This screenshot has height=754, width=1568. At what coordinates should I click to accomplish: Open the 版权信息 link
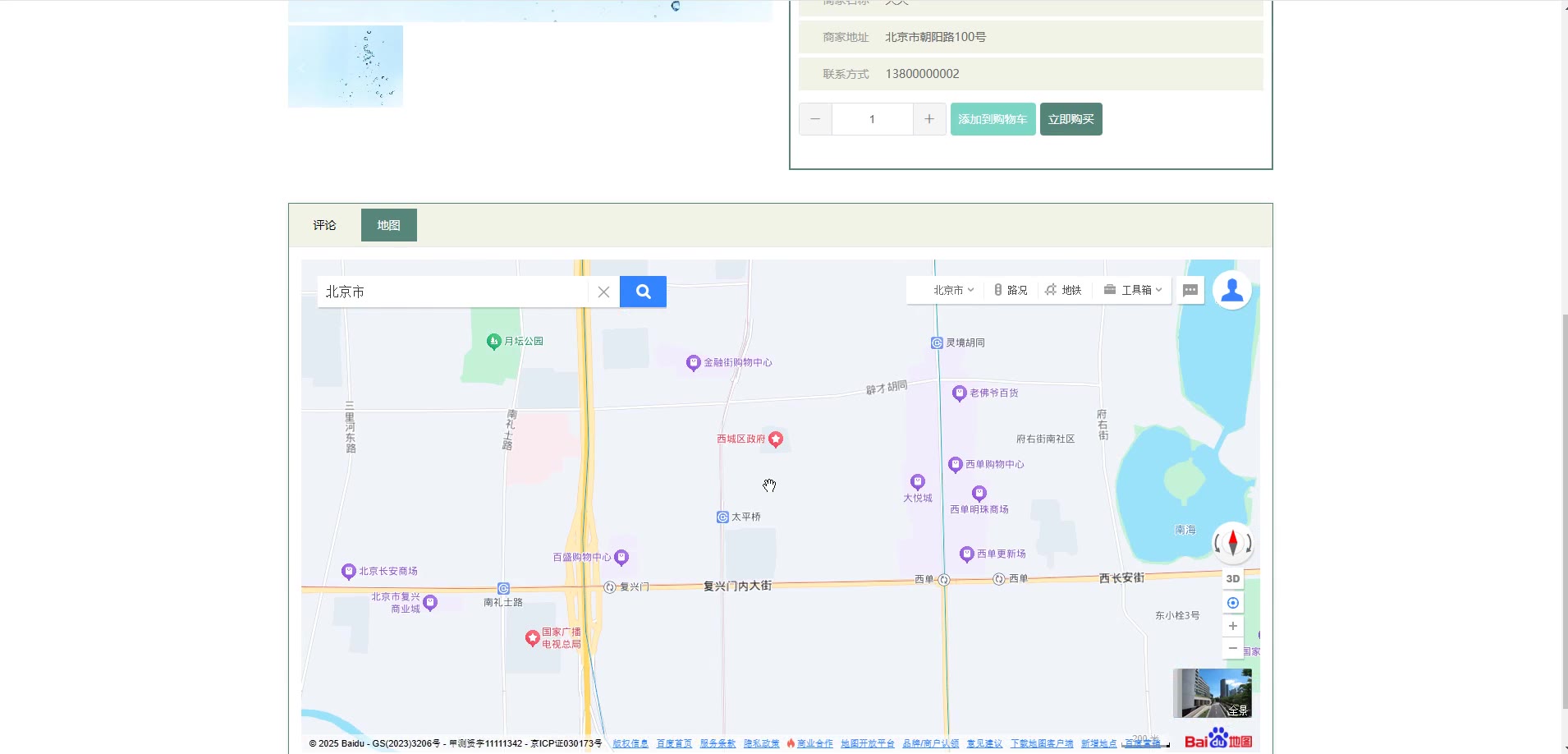pyautogui.click(x=630, y=744)
